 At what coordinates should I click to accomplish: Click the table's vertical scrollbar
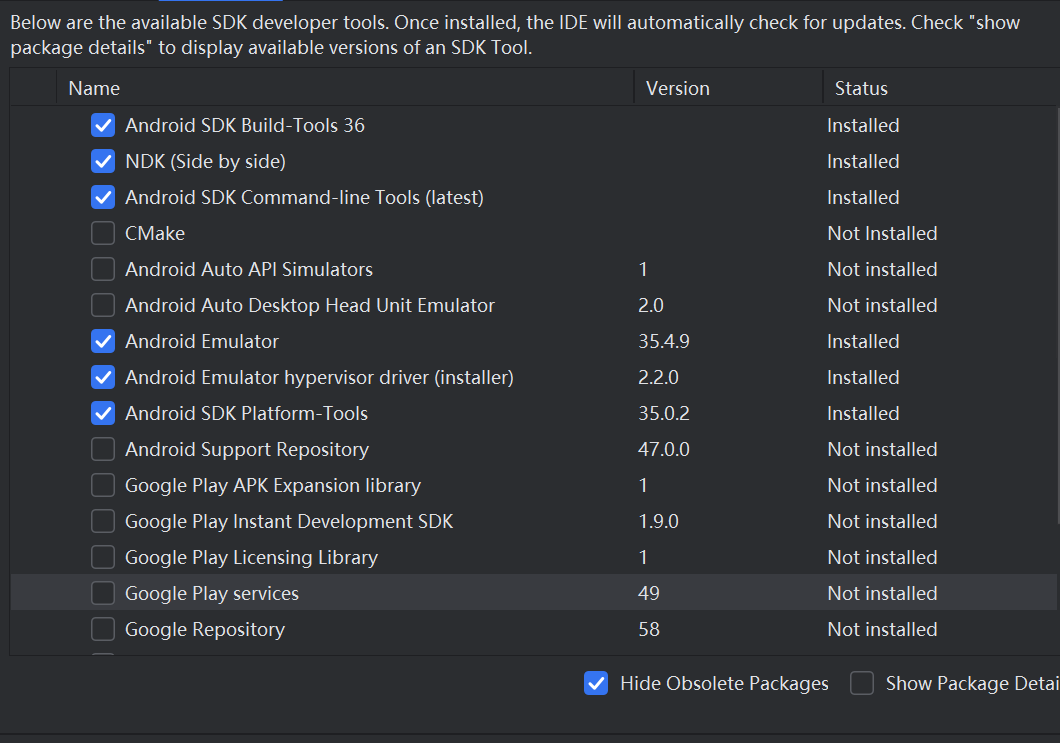pyautogui.click(x=1058, y=316)
